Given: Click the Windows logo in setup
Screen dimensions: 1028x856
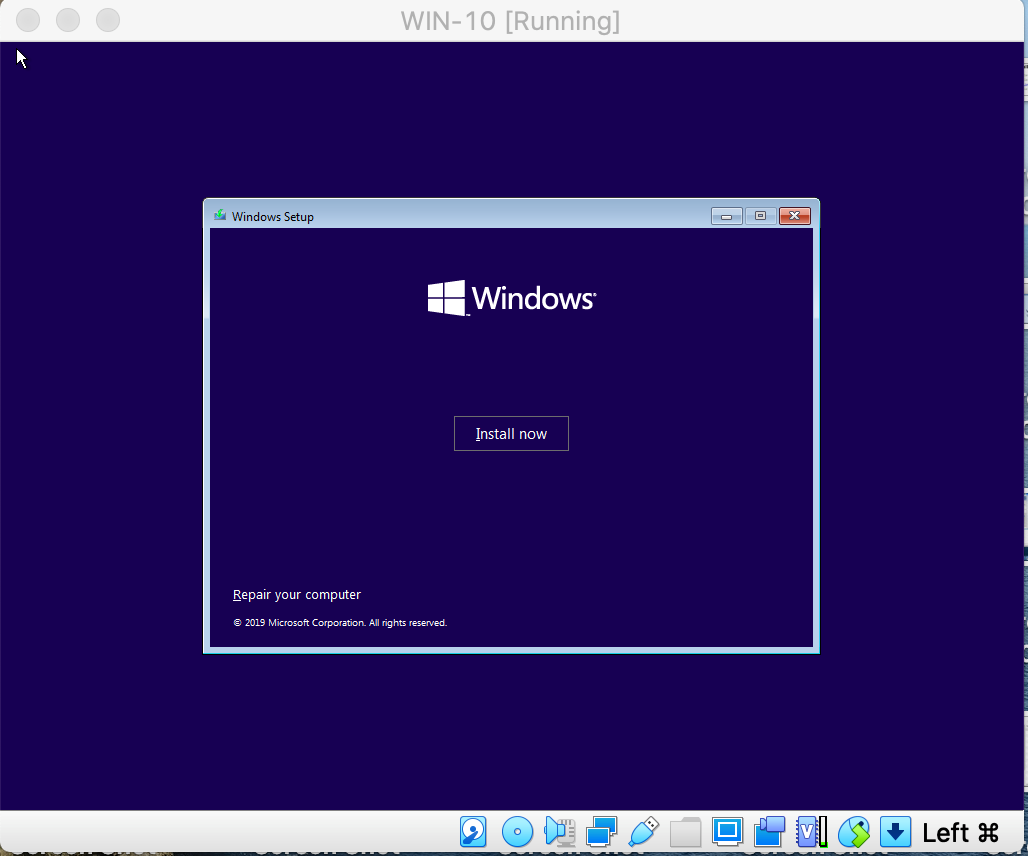Looking at the screenshot, I should pyautogui.click(x=511, y=298).
